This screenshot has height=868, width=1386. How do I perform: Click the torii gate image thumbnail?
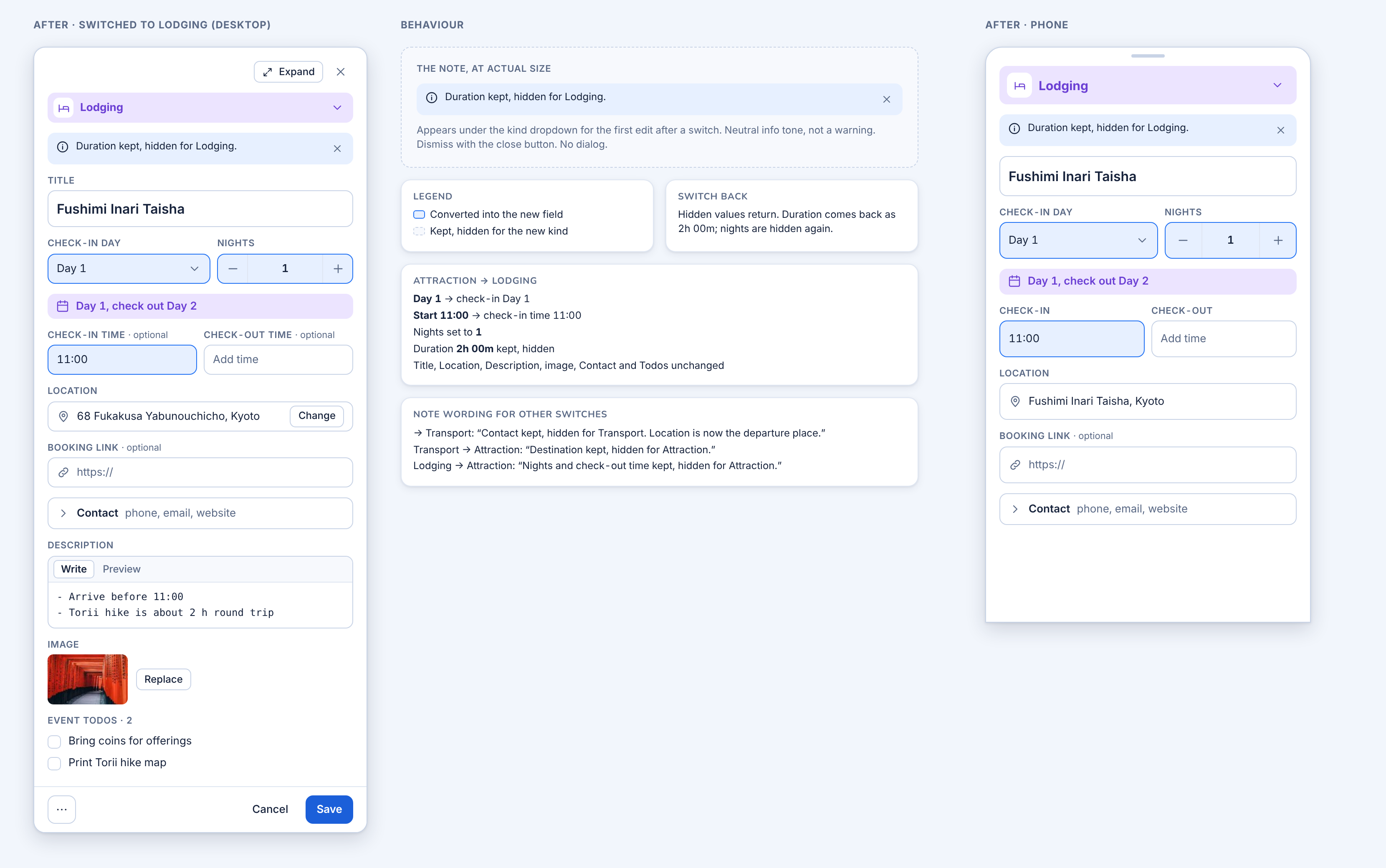[87, 679]
